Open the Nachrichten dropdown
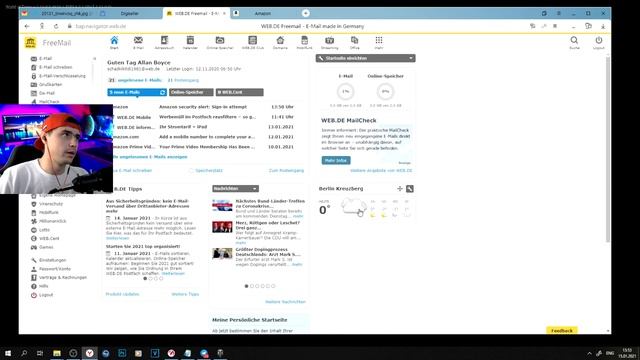Image resolution: width=640 pixels, height=360 pixels. [236, 189]
